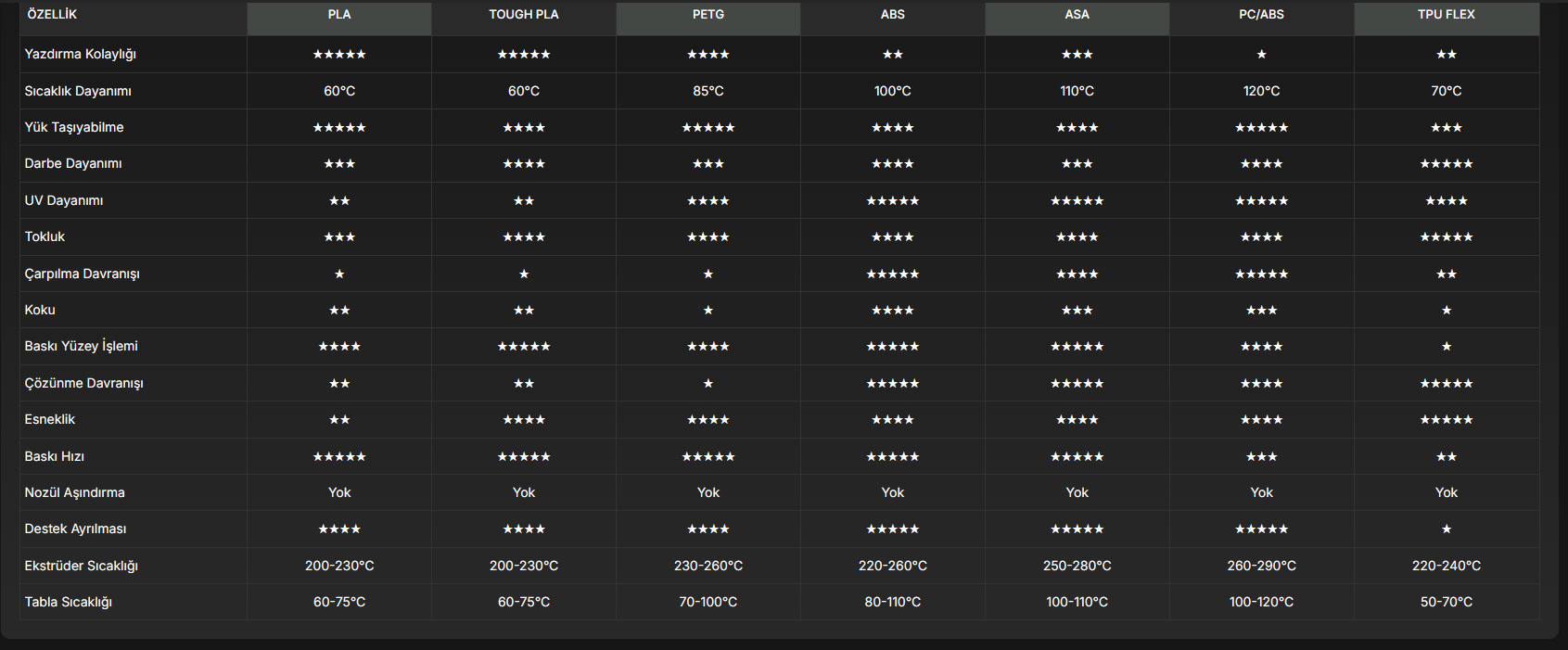Click PLA extruder temperature 200-230°C
The height and width of the screenshot is (650, 1568).
[339, 566]
